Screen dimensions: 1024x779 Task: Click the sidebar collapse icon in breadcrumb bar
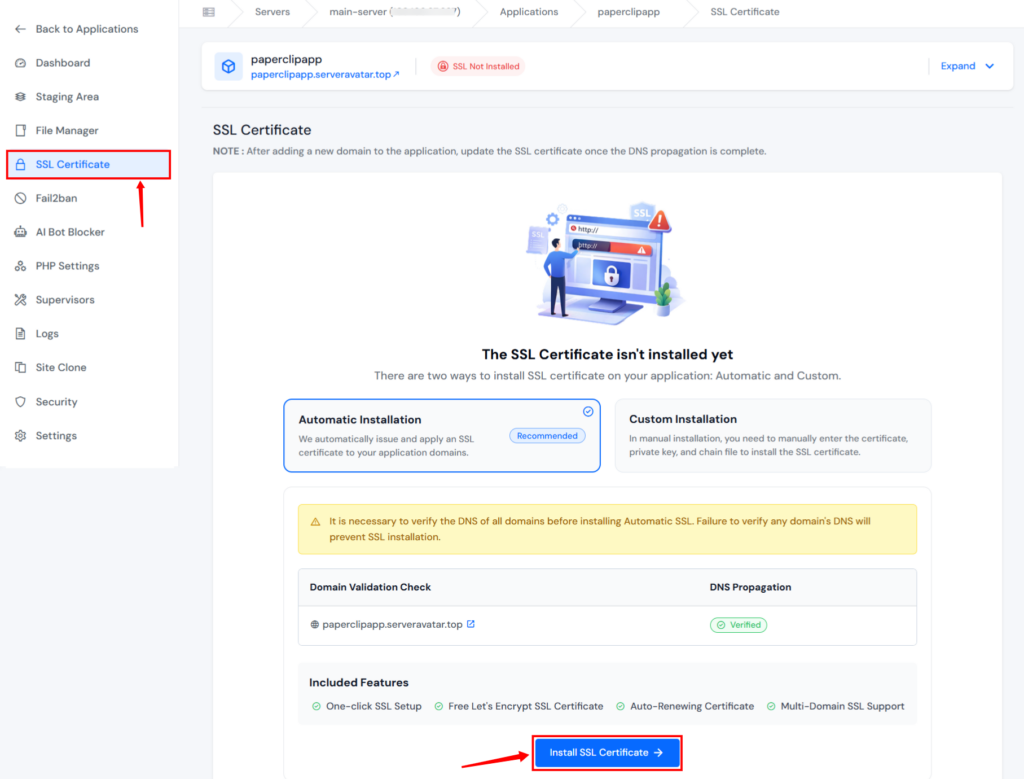pos(208,12)
